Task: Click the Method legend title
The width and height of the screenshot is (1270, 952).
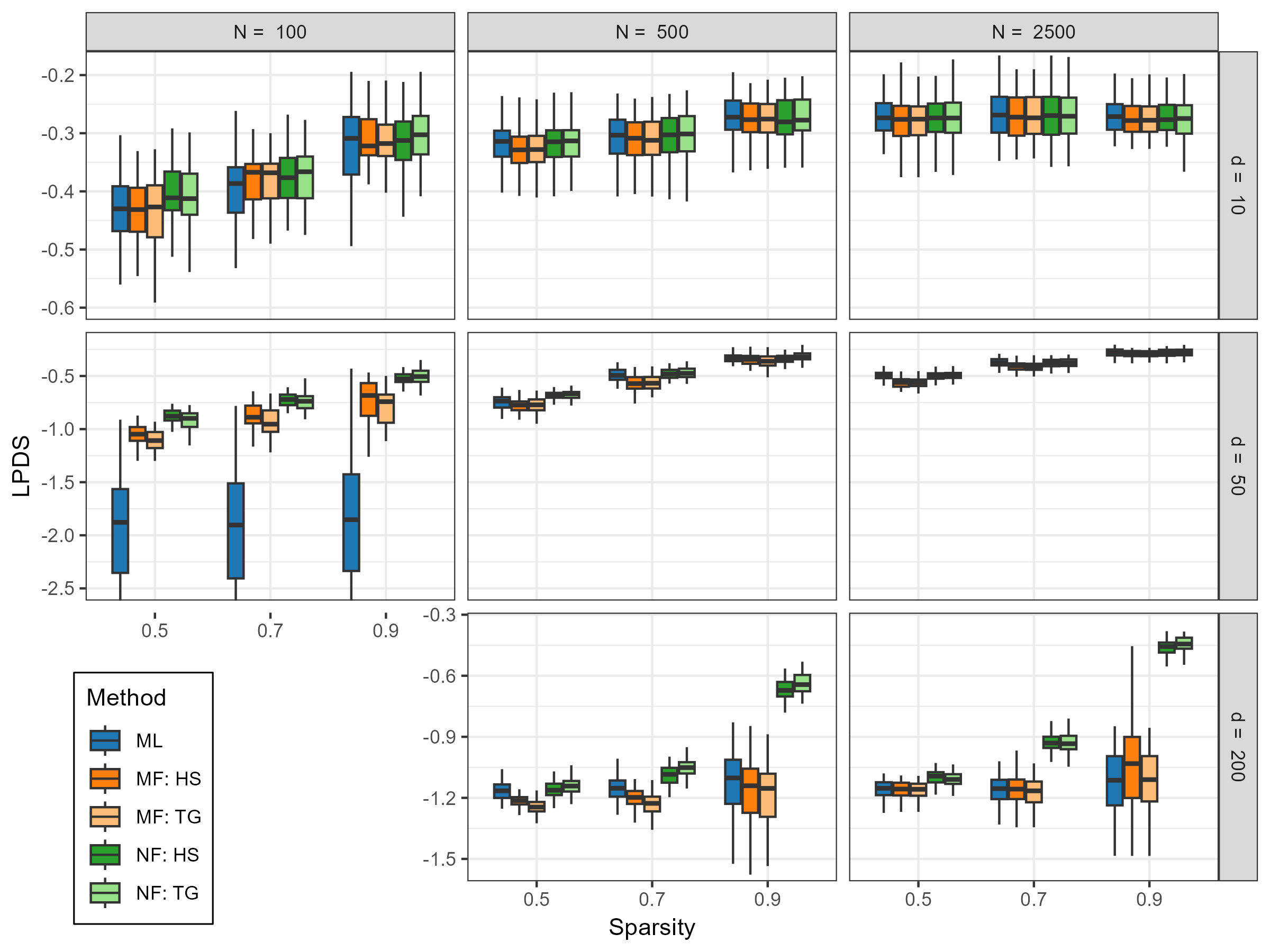Action: click(126, 698)
